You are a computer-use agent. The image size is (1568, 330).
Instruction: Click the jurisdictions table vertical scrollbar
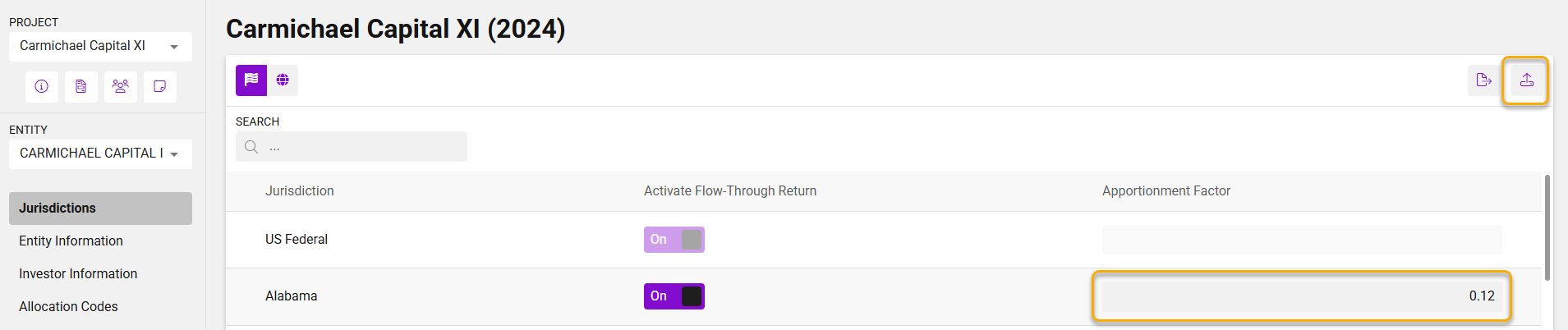point(1547,228)
